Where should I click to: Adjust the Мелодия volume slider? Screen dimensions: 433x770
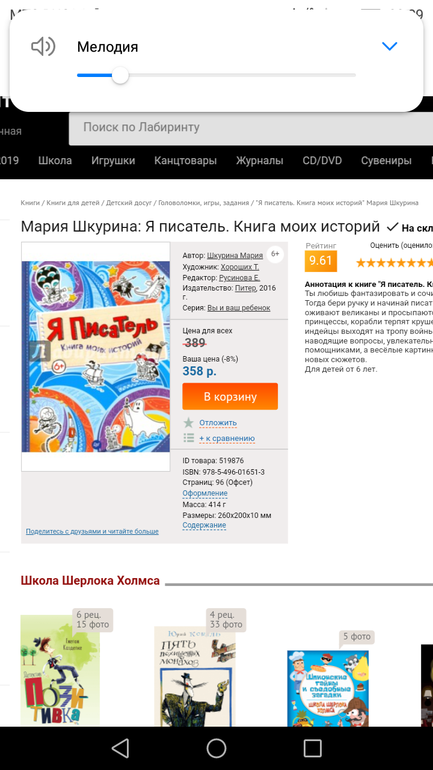[216, 76]
